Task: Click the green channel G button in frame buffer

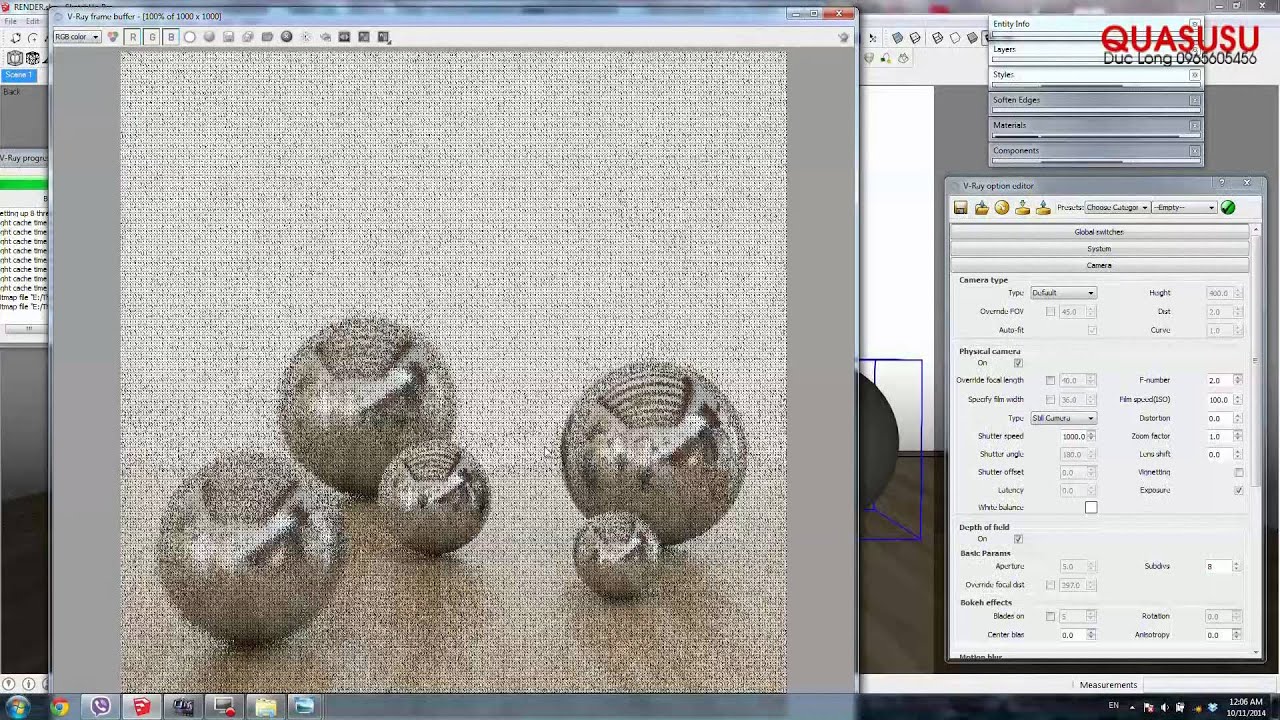Action: [x=152, y=37]
